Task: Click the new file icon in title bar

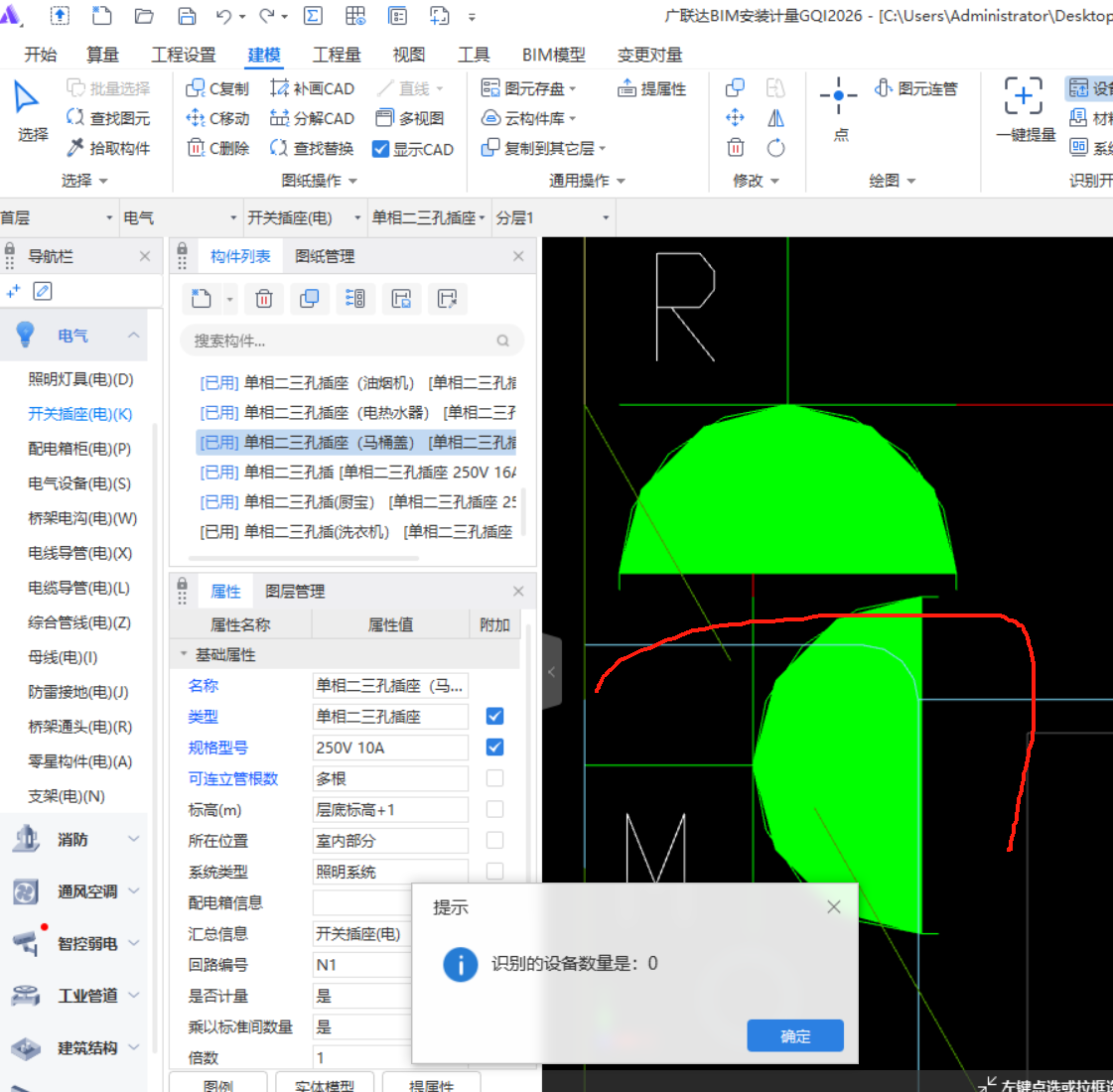Action: 102,16
